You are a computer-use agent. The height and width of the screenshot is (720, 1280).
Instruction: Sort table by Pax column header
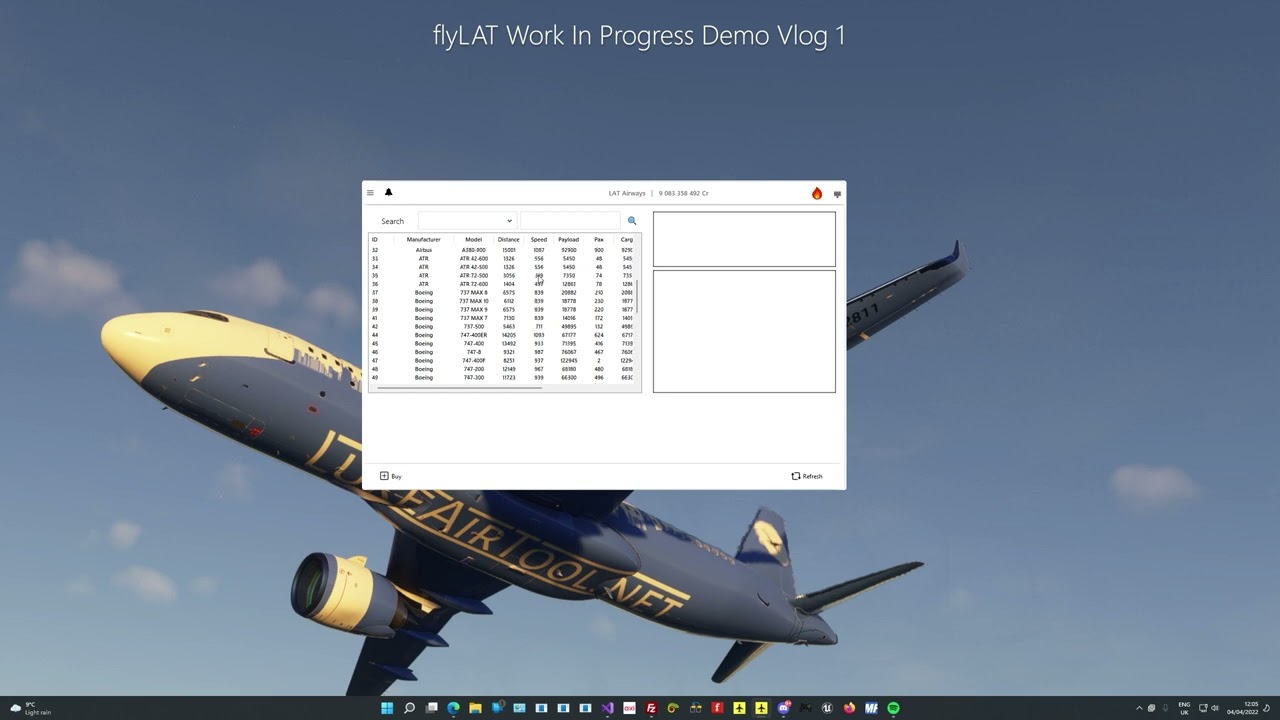599,240
